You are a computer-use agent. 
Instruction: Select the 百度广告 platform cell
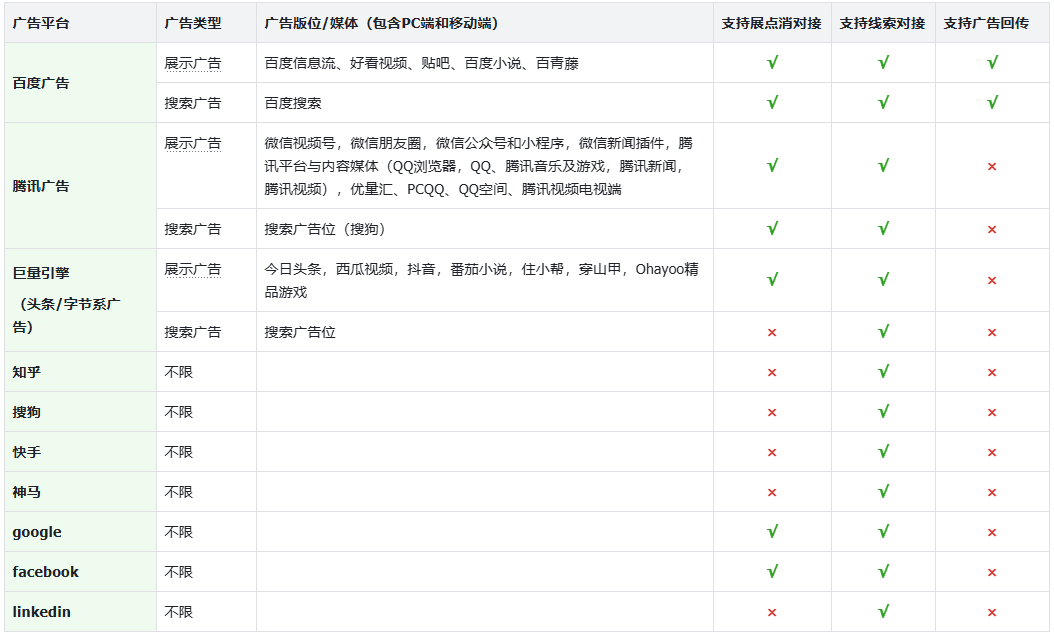pyautogui.click(x=81, y=83)
